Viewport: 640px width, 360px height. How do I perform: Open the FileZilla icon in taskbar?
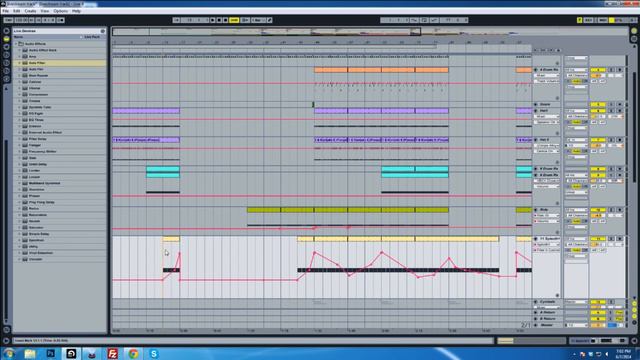113,353
